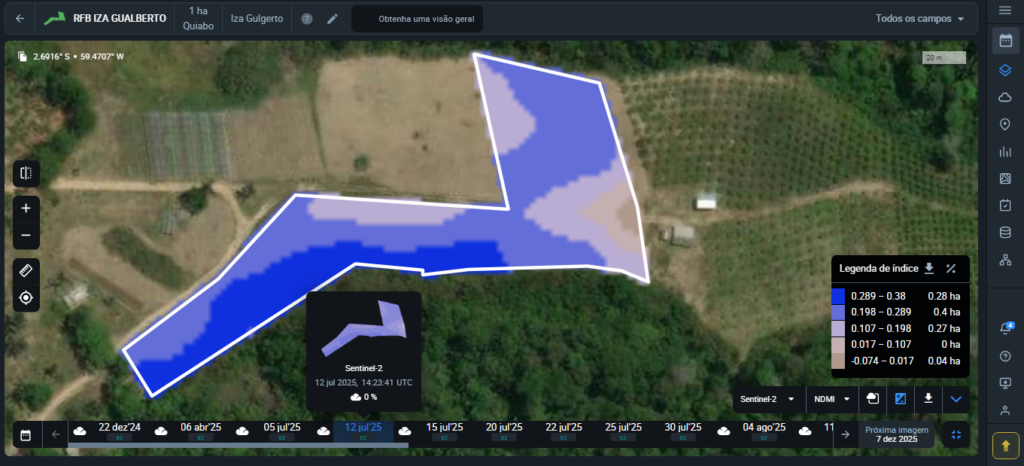Open the notifications bell
This screenshot has width=1024, height=466.
pos(1005,329)
